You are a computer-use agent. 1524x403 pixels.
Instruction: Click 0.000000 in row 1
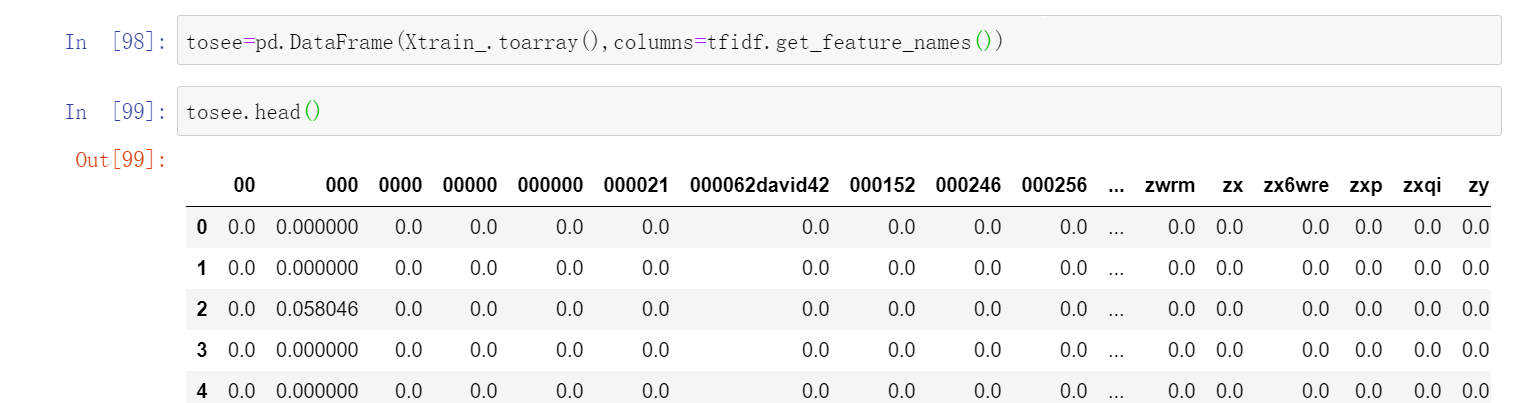(317, 269)
